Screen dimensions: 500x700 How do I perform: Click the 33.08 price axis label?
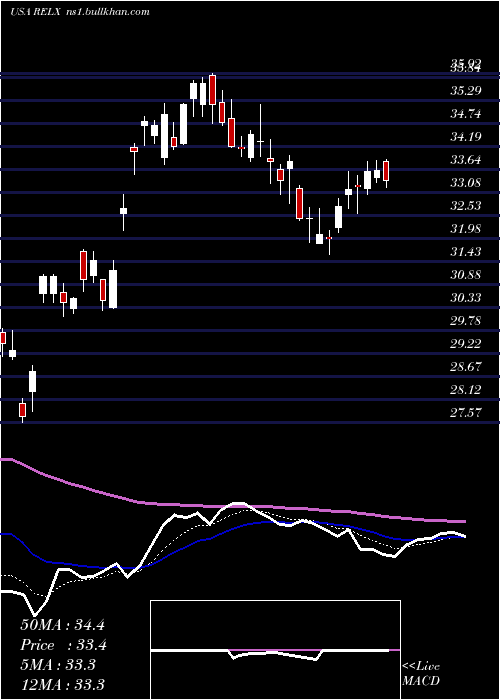466,183
